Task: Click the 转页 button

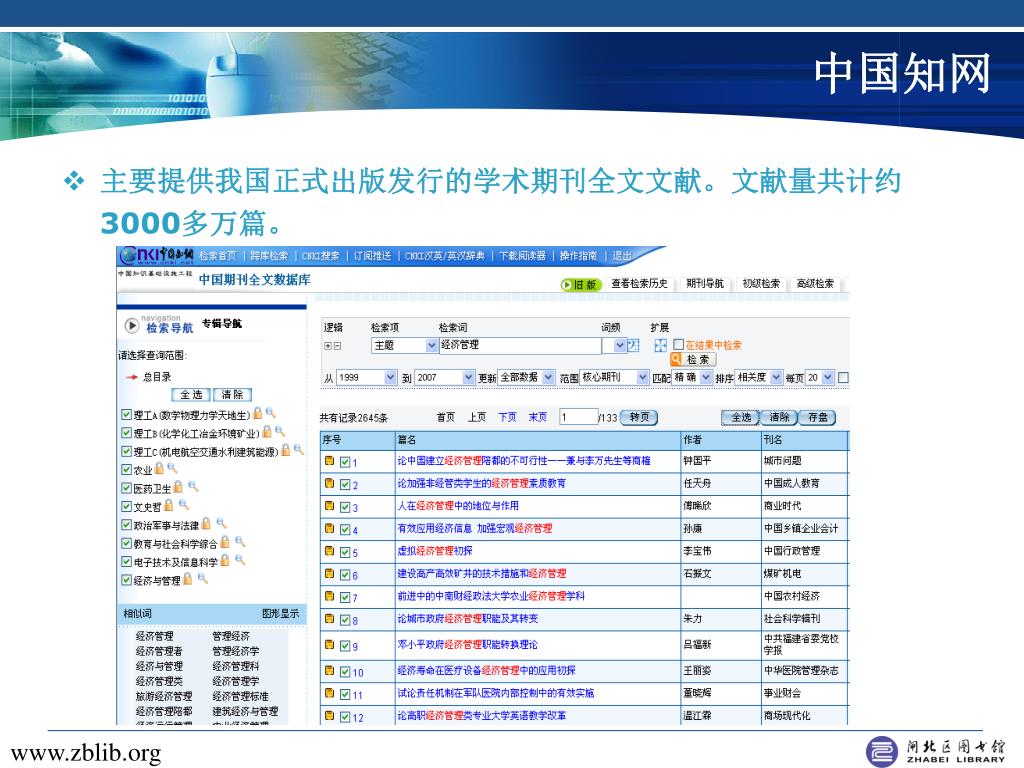Action: (639, 417)
